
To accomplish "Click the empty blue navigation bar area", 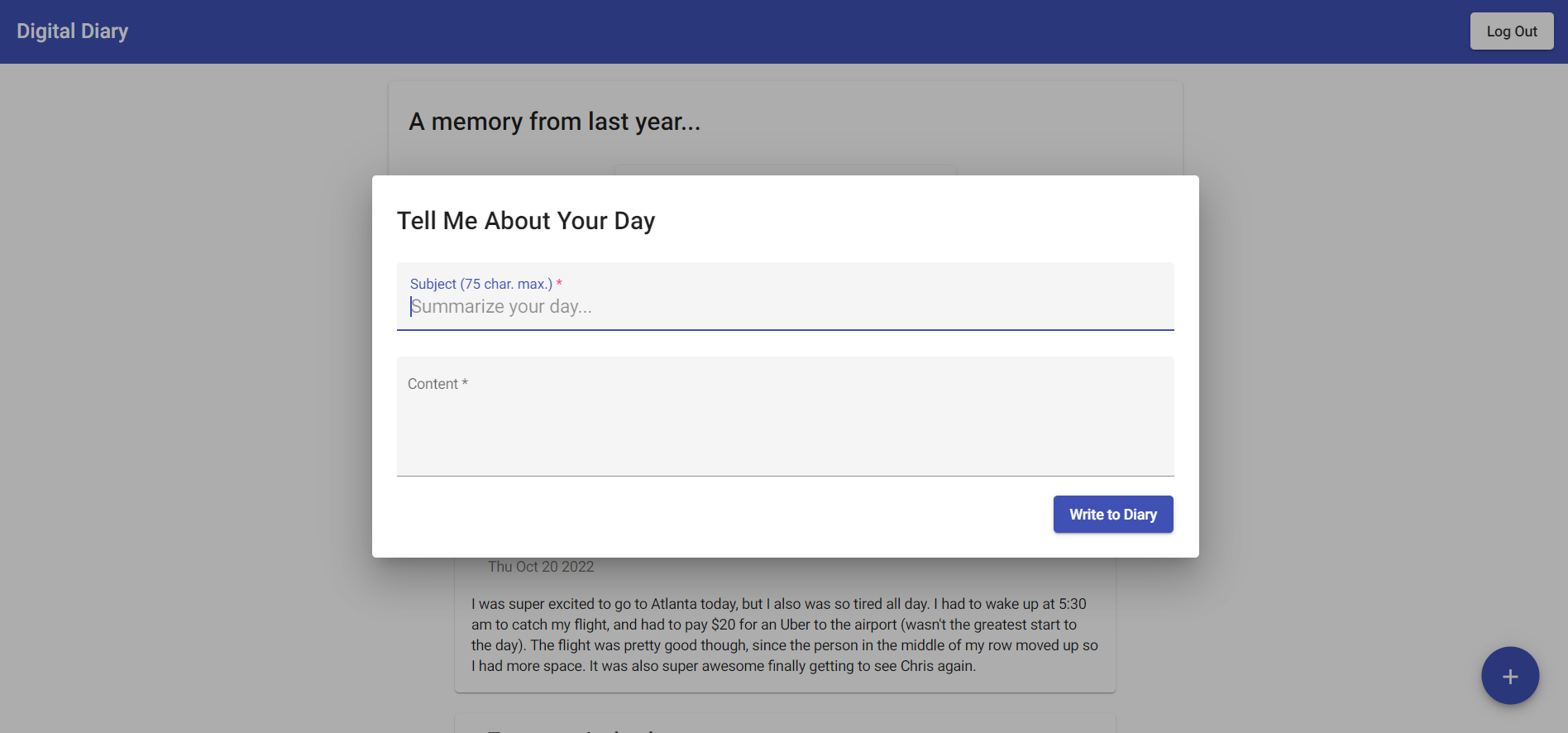I will click(x=786, y=31).
